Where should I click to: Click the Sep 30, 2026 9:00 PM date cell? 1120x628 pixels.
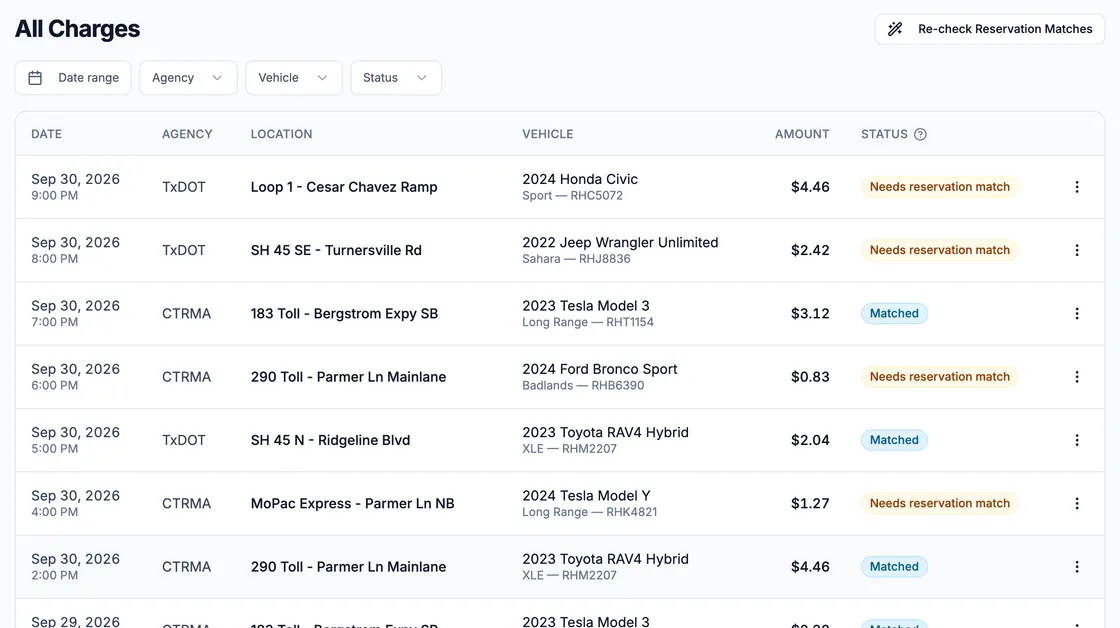click(75, 187)
